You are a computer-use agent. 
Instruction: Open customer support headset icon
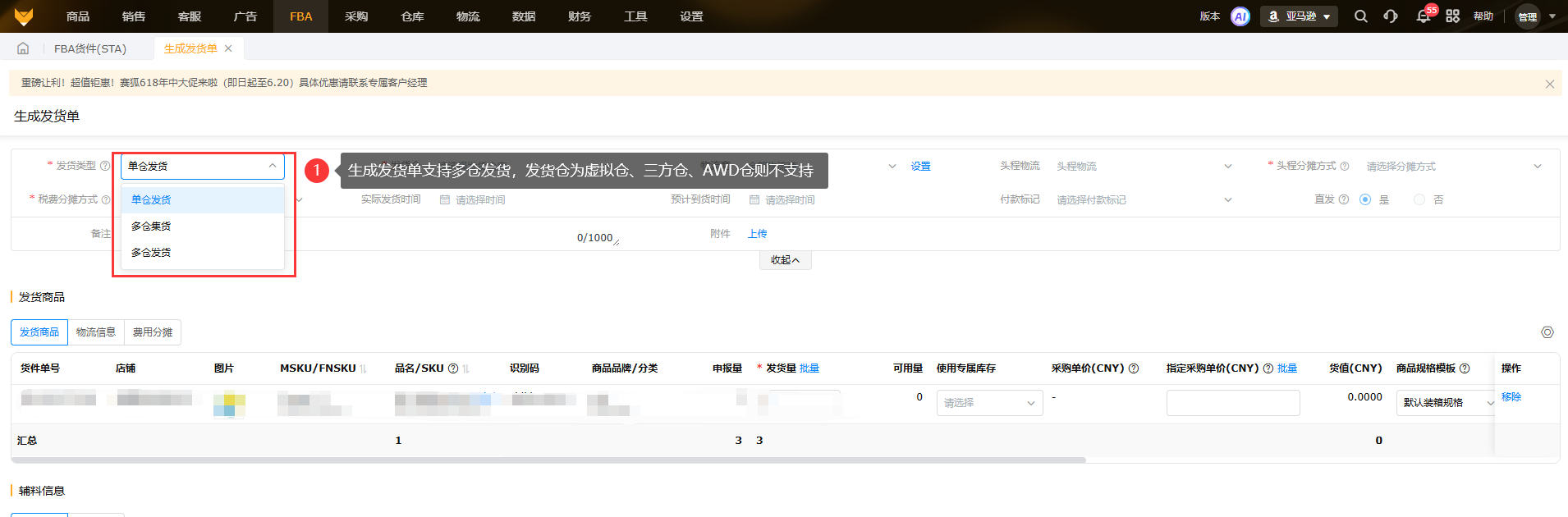1390,16
